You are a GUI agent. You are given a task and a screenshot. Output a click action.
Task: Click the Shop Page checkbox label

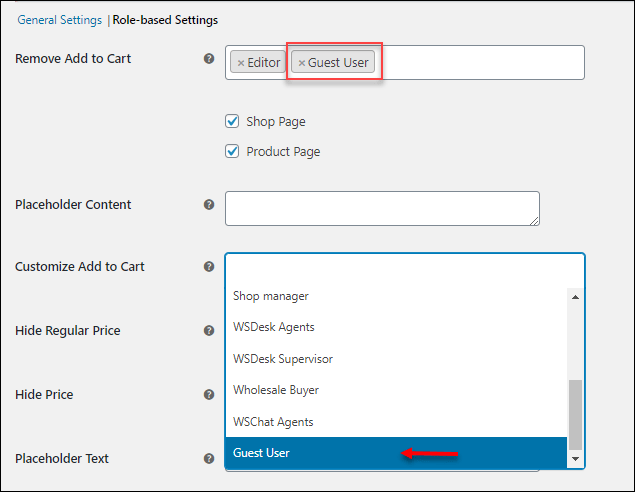276,121
